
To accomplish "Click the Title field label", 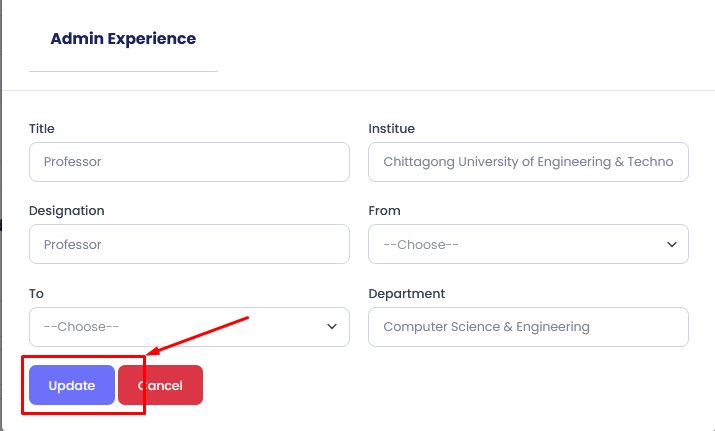I will click(42, 128).
